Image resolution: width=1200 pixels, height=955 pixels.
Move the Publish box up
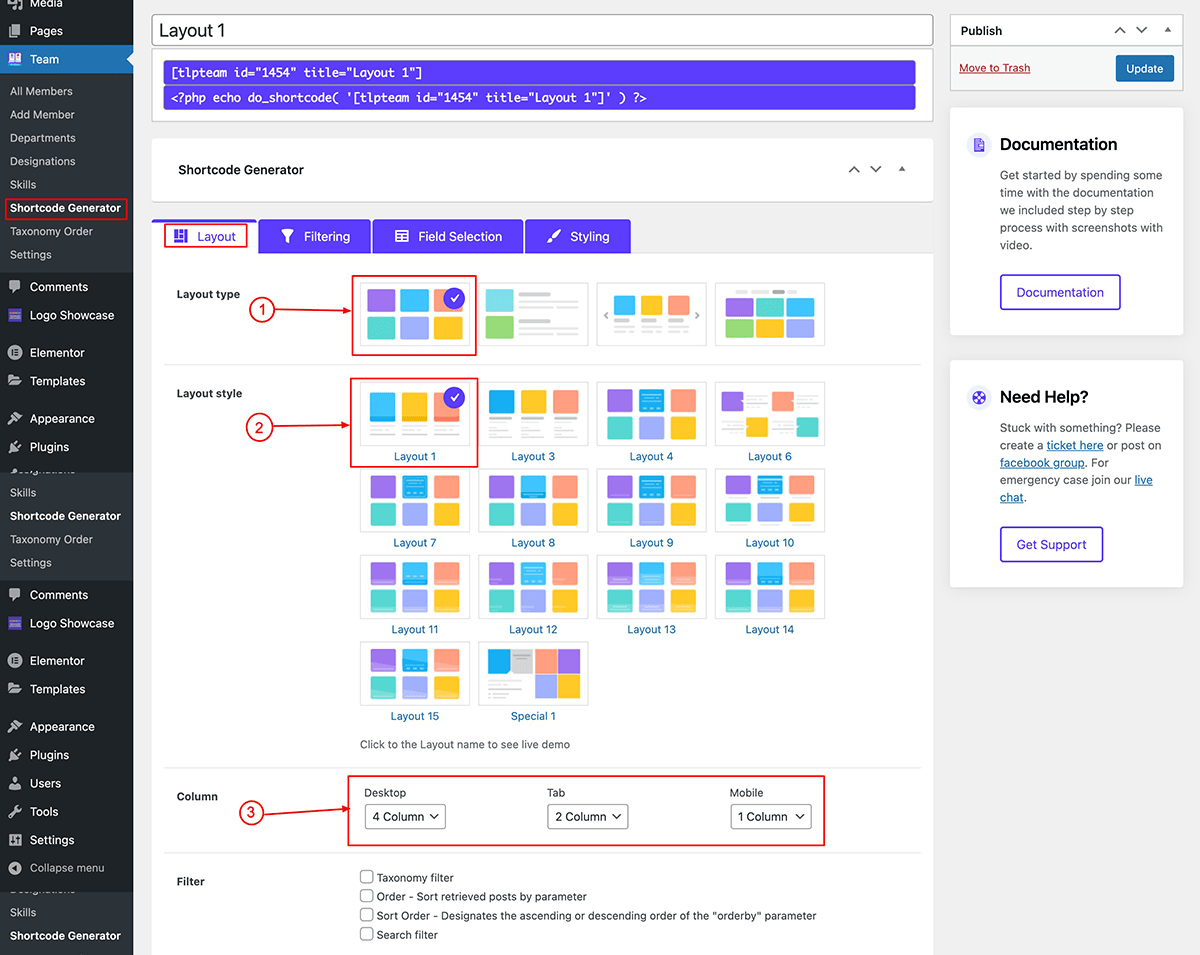point(1120,31)
